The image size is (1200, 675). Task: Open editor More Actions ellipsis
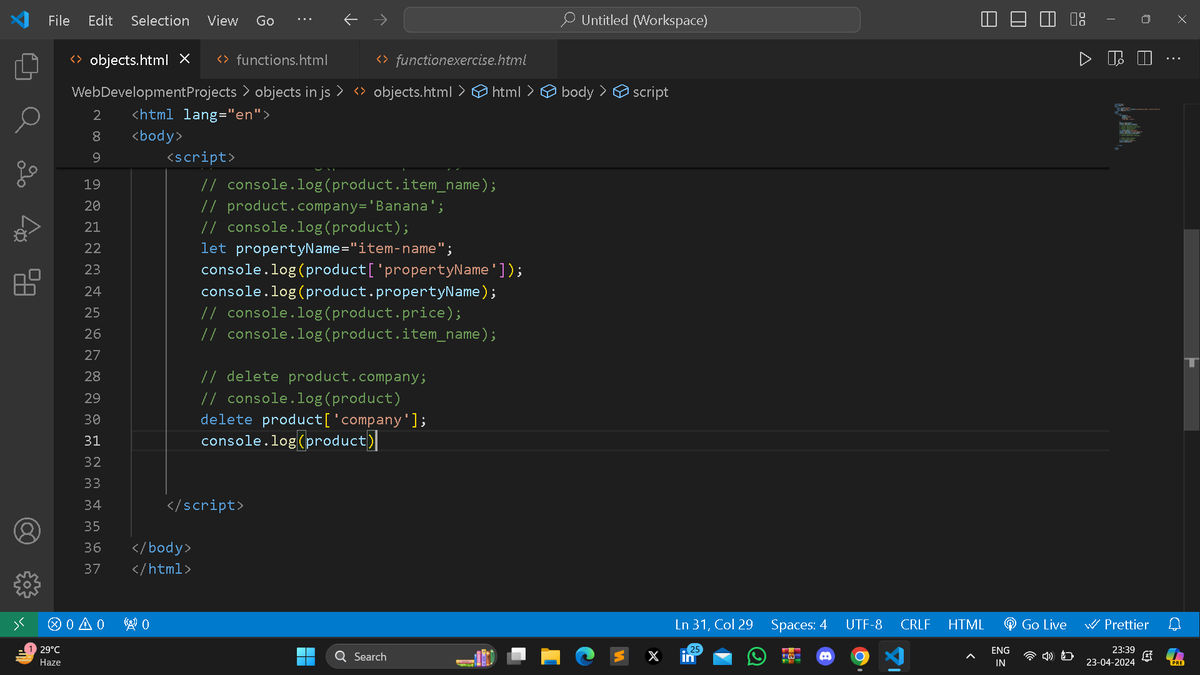click(1174, 60)
